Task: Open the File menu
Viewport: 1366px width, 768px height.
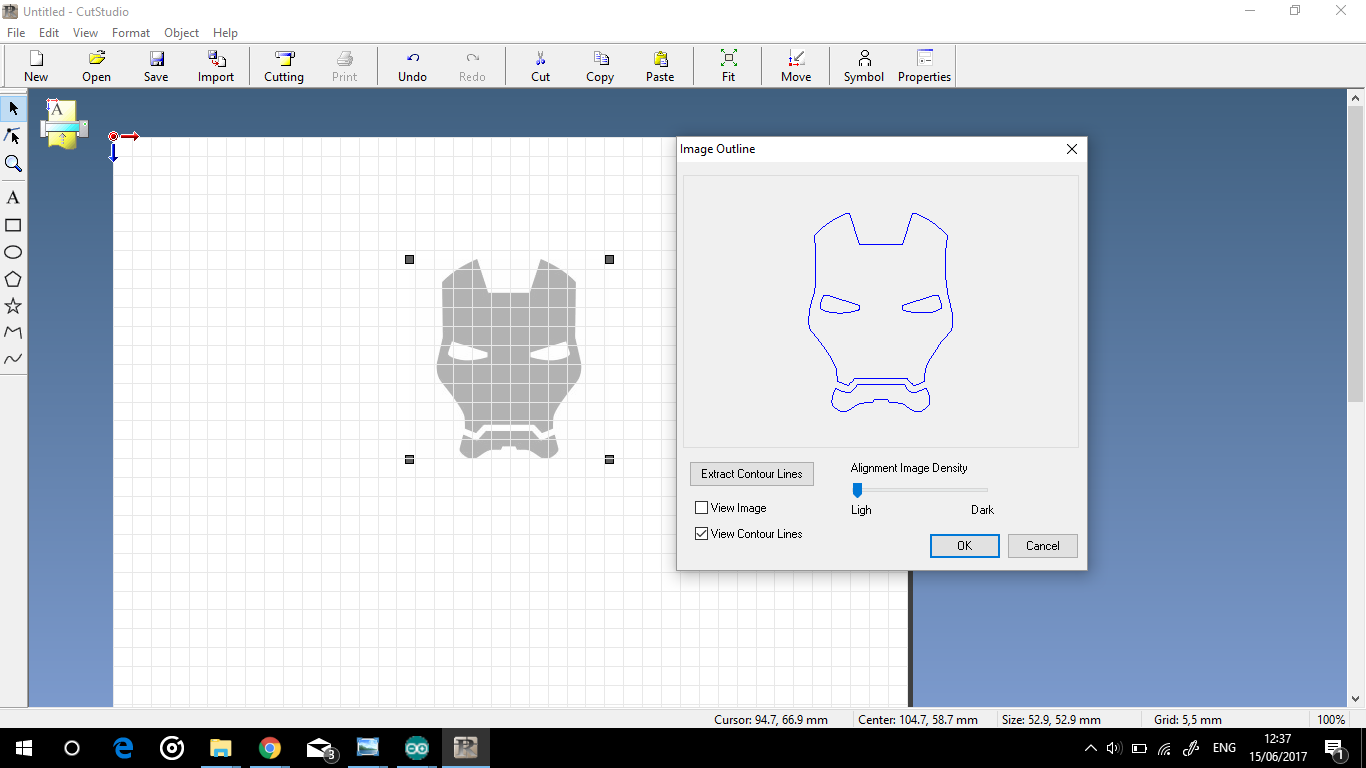Action: (x=16, y=33)
